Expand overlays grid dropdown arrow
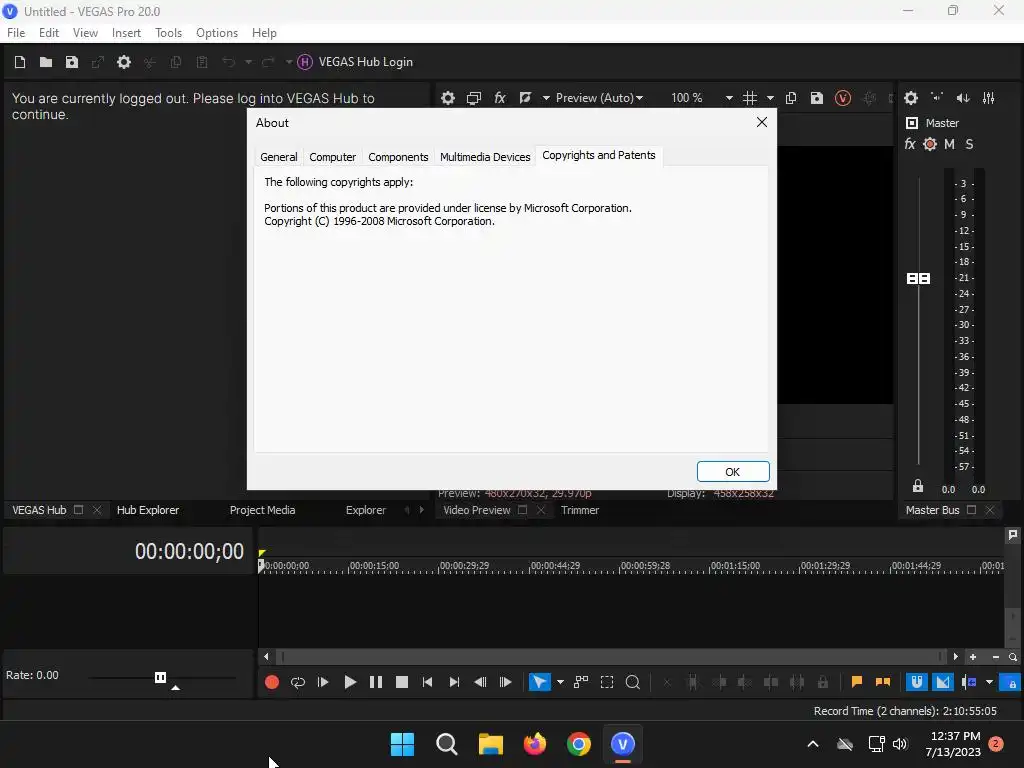This screenshot has width=1024, height=768. tap(770, 98)
